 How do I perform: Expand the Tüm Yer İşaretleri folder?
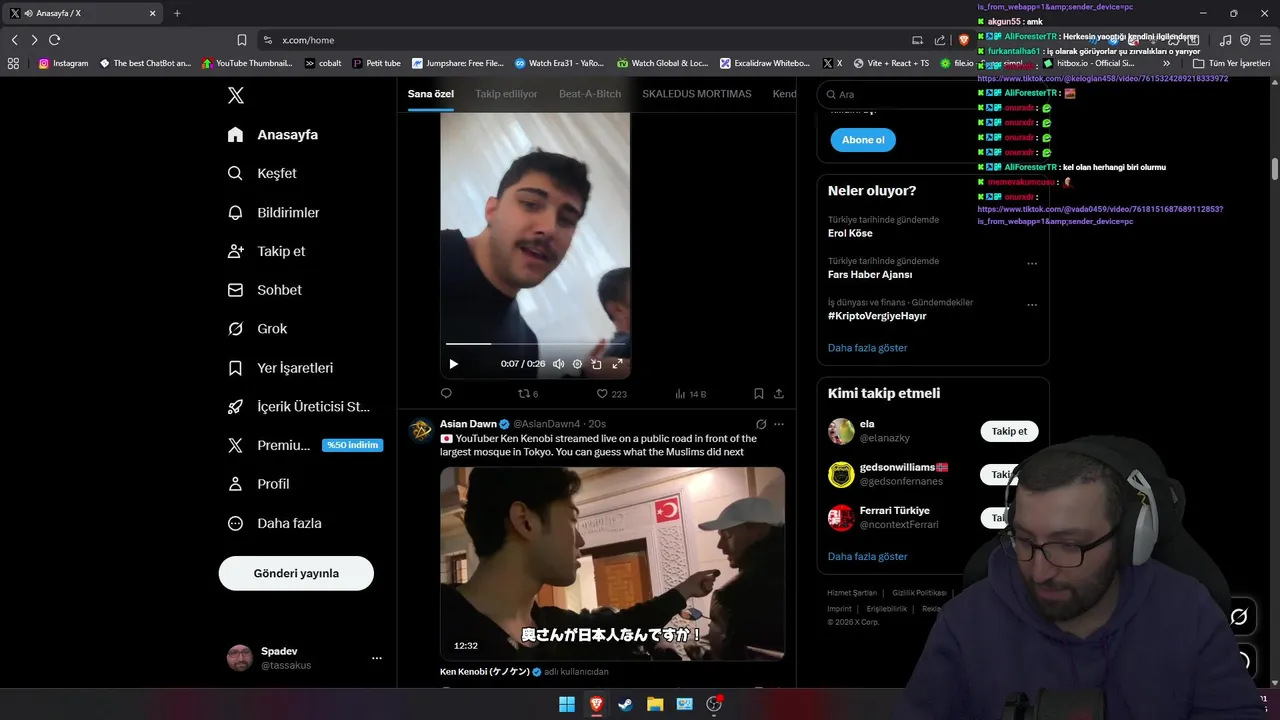click(x=1231, y=63)
